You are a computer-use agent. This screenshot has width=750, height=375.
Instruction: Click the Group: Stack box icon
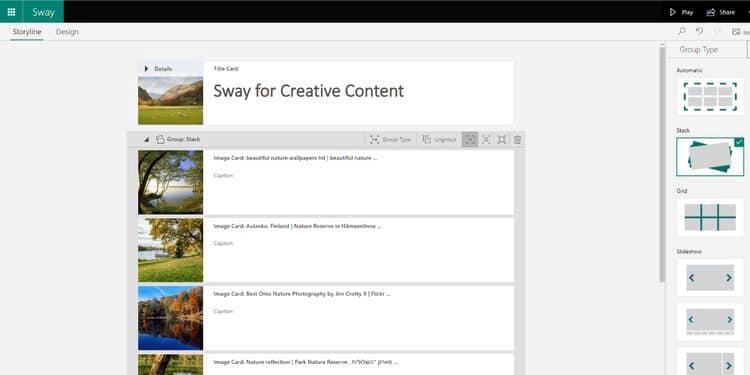point(161,139)
